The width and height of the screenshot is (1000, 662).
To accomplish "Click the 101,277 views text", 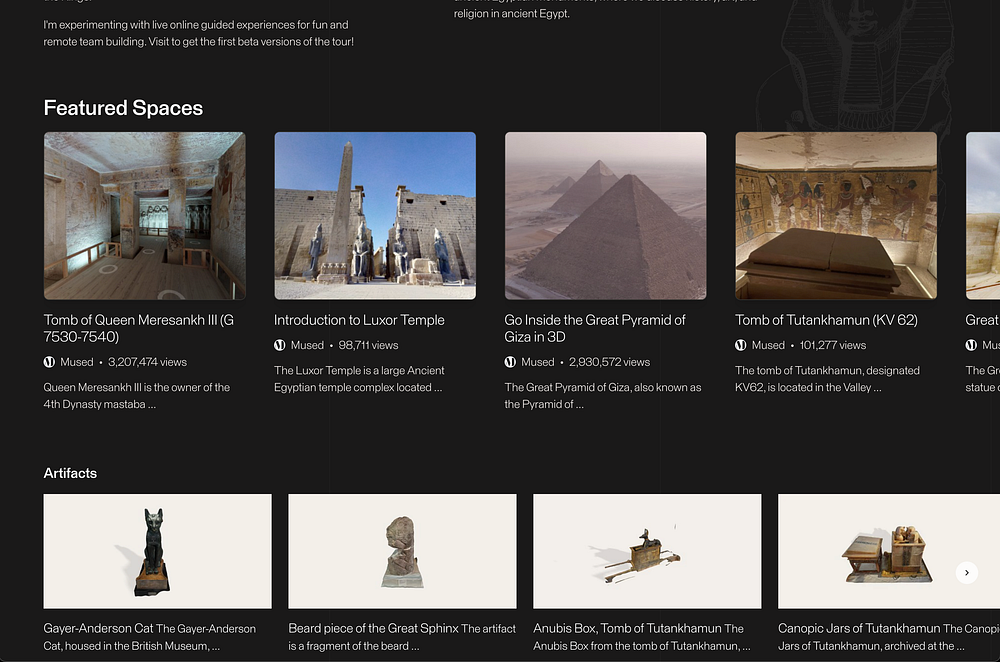I will pyautogui.click(x=833, y=345).
